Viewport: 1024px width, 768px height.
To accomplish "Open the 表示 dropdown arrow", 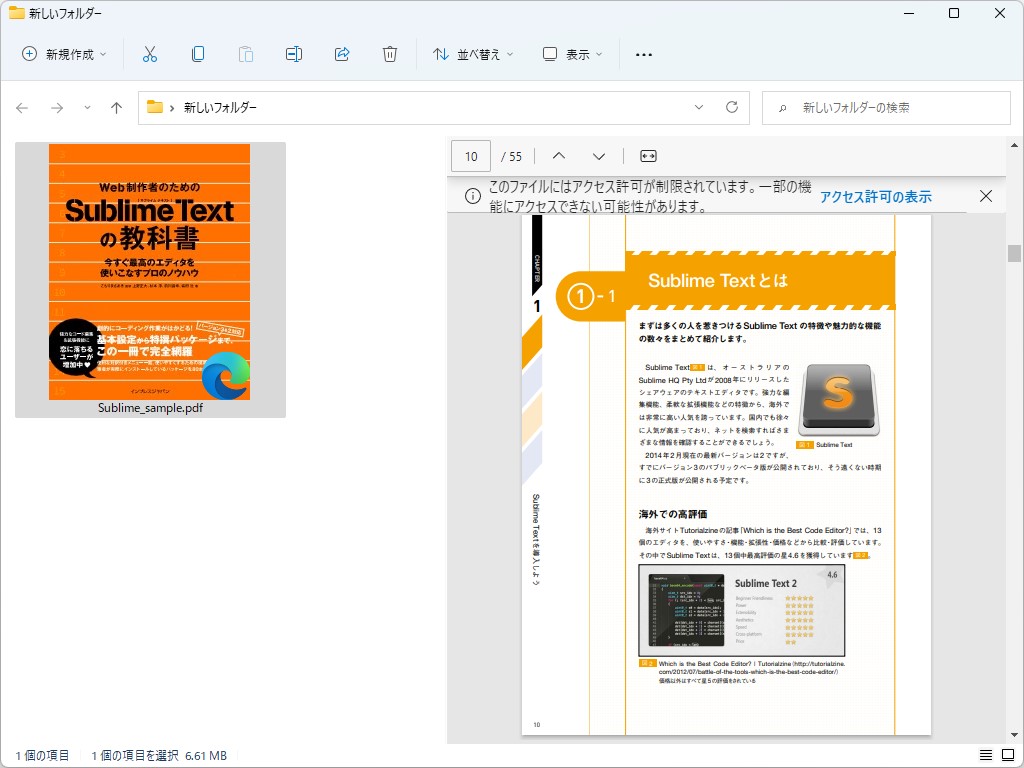I will (600, 54).
